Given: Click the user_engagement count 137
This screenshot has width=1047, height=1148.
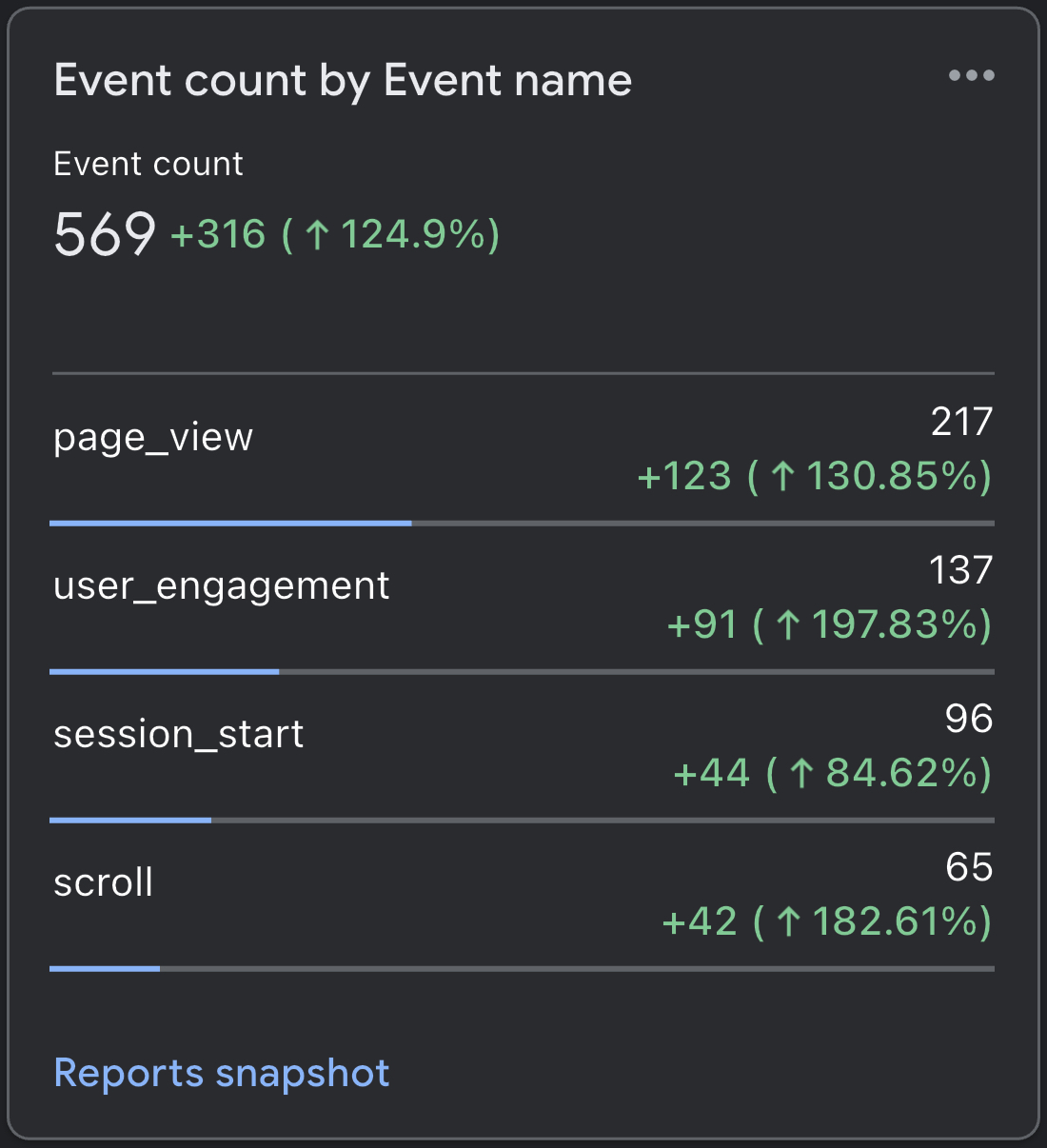Looking at the screenshot, I should [960, 570].
